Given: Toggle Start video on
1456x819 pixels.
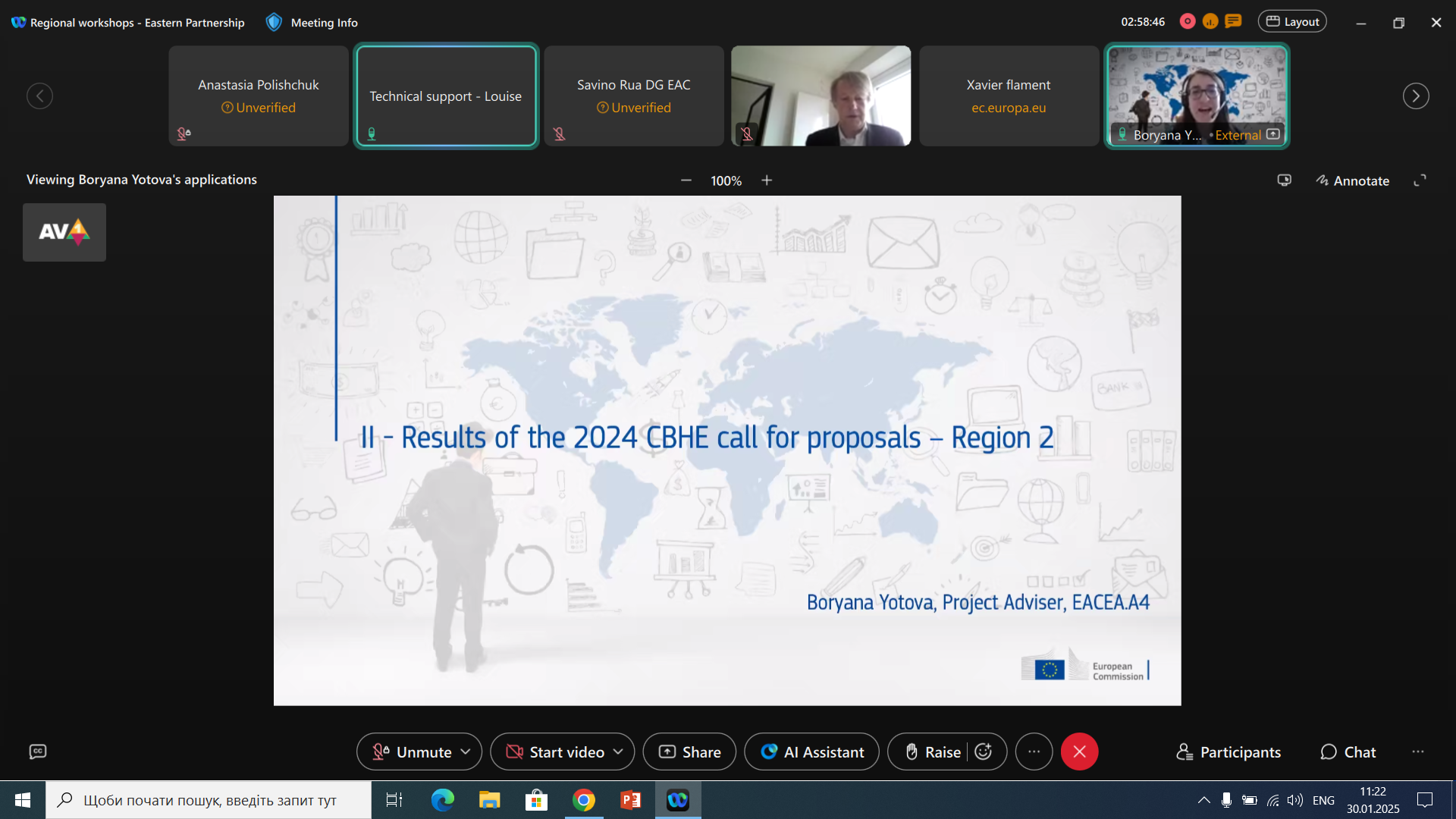Looking at the screenshot, I should 555,752.
